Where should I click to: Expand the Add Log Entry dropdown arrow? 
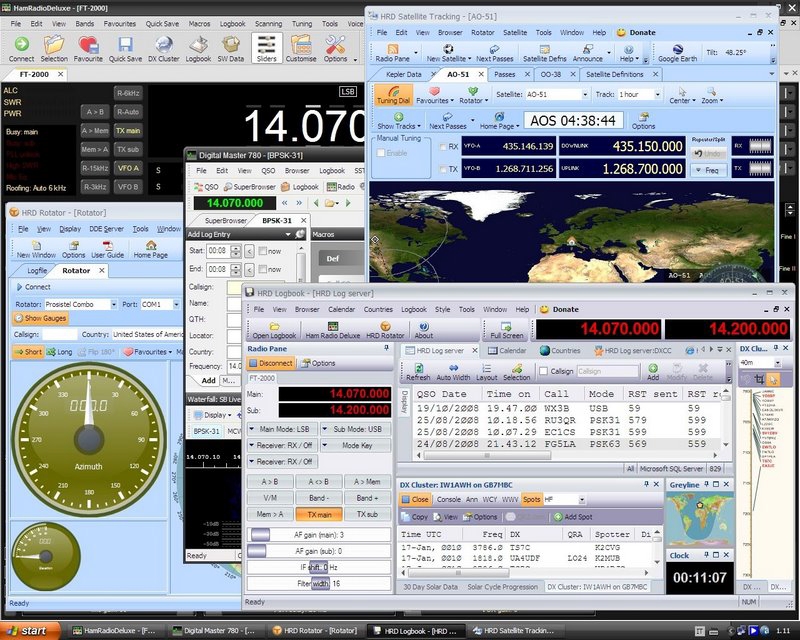pos(288,234)
